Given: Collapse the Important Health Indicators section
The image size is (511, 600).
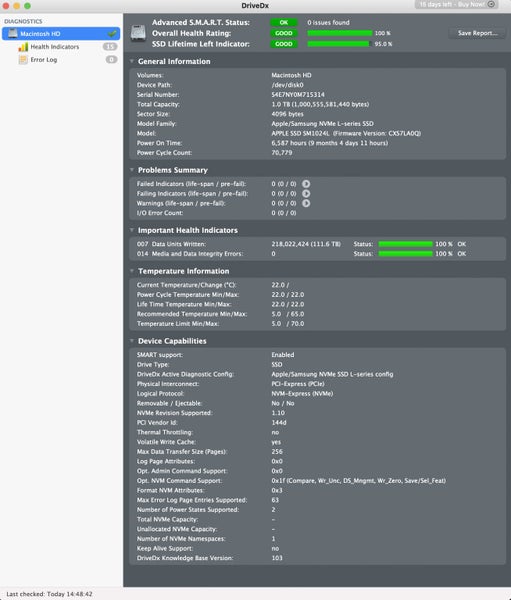Looking at the screenshot, I should click(132, 230).
